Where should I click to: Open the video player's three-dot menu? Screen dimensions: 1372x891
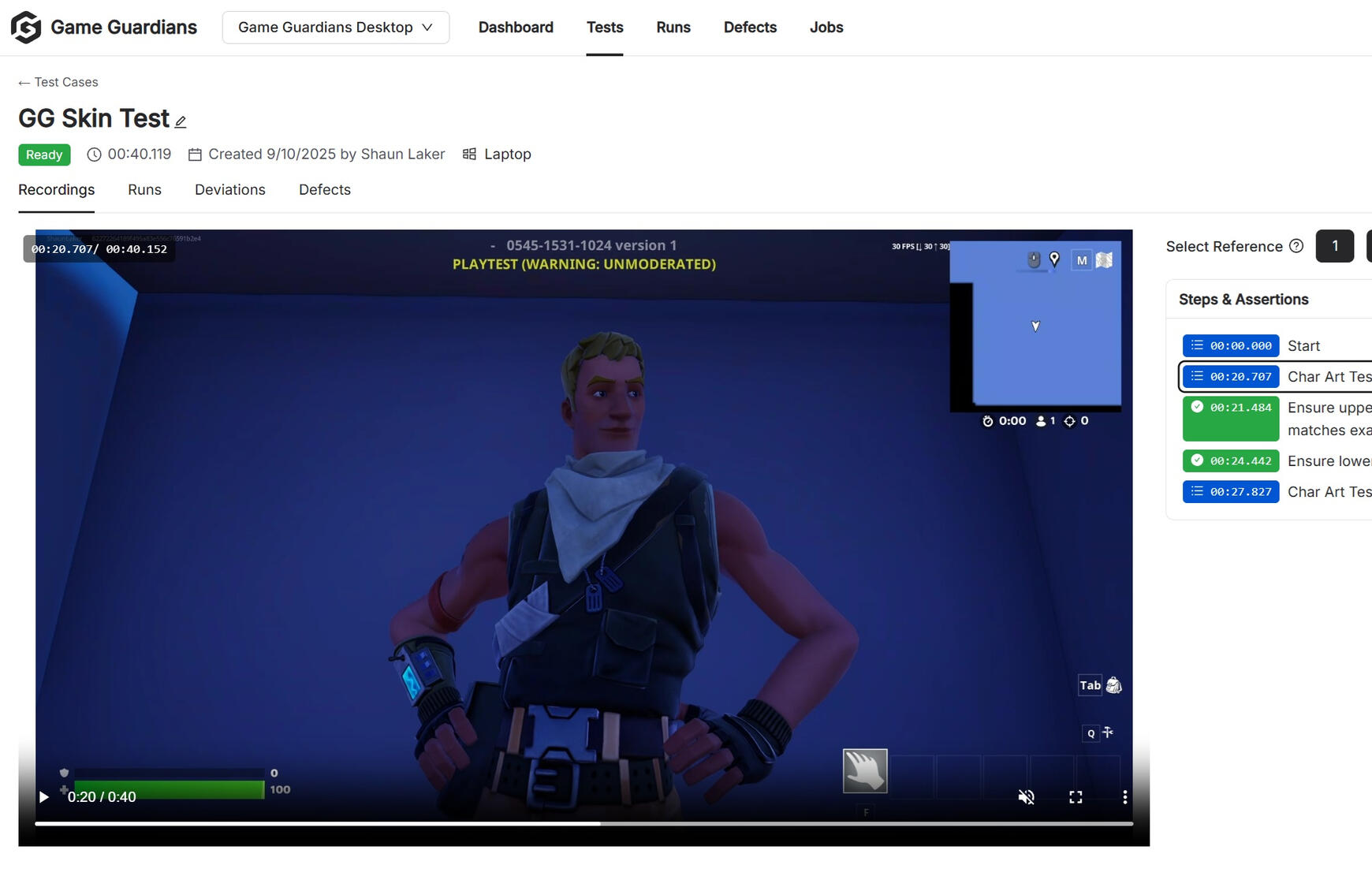[x=1124, y=797]
